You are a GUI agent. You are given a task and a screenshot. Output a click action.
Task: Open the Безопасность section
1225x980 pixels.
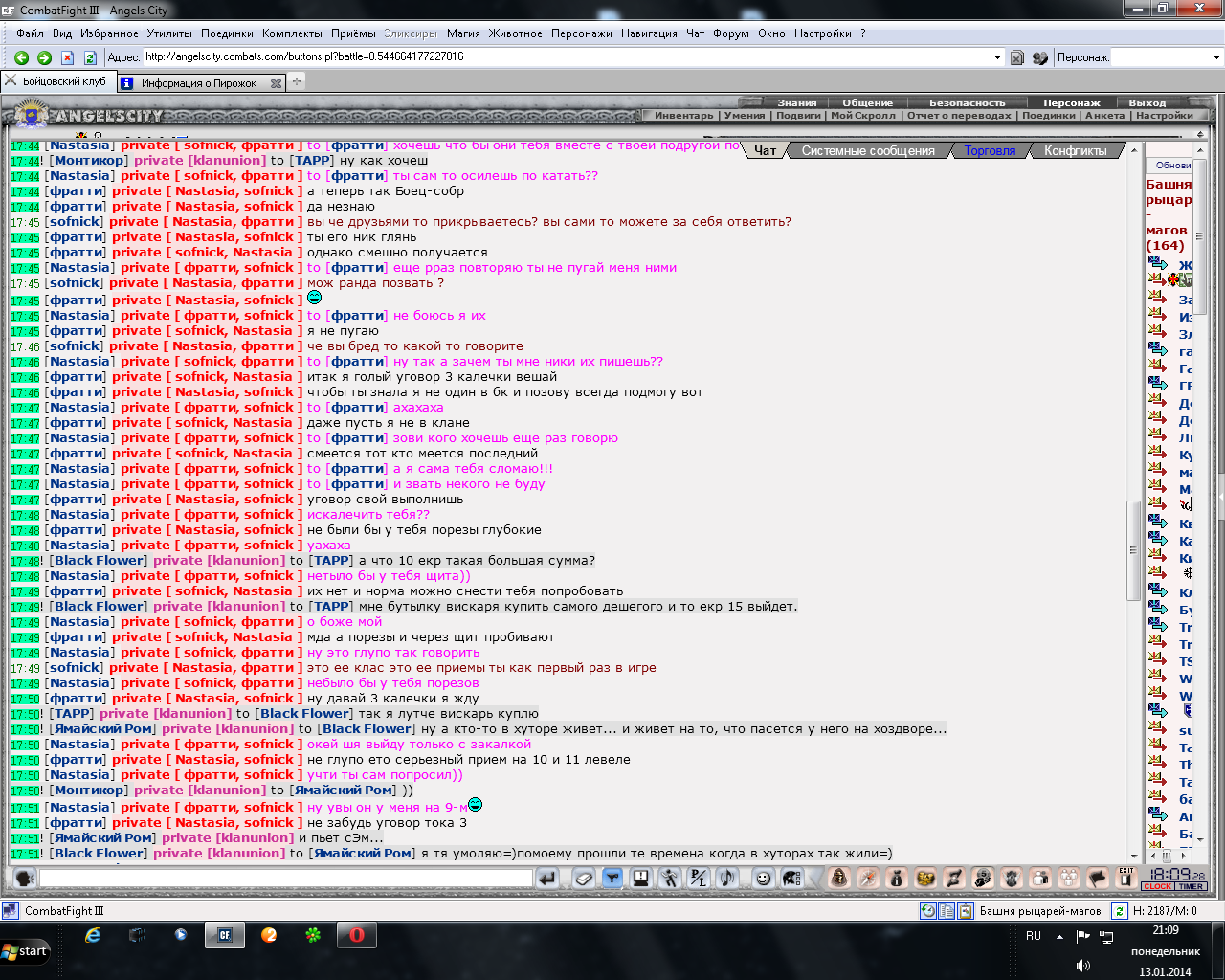click(968, 102)
